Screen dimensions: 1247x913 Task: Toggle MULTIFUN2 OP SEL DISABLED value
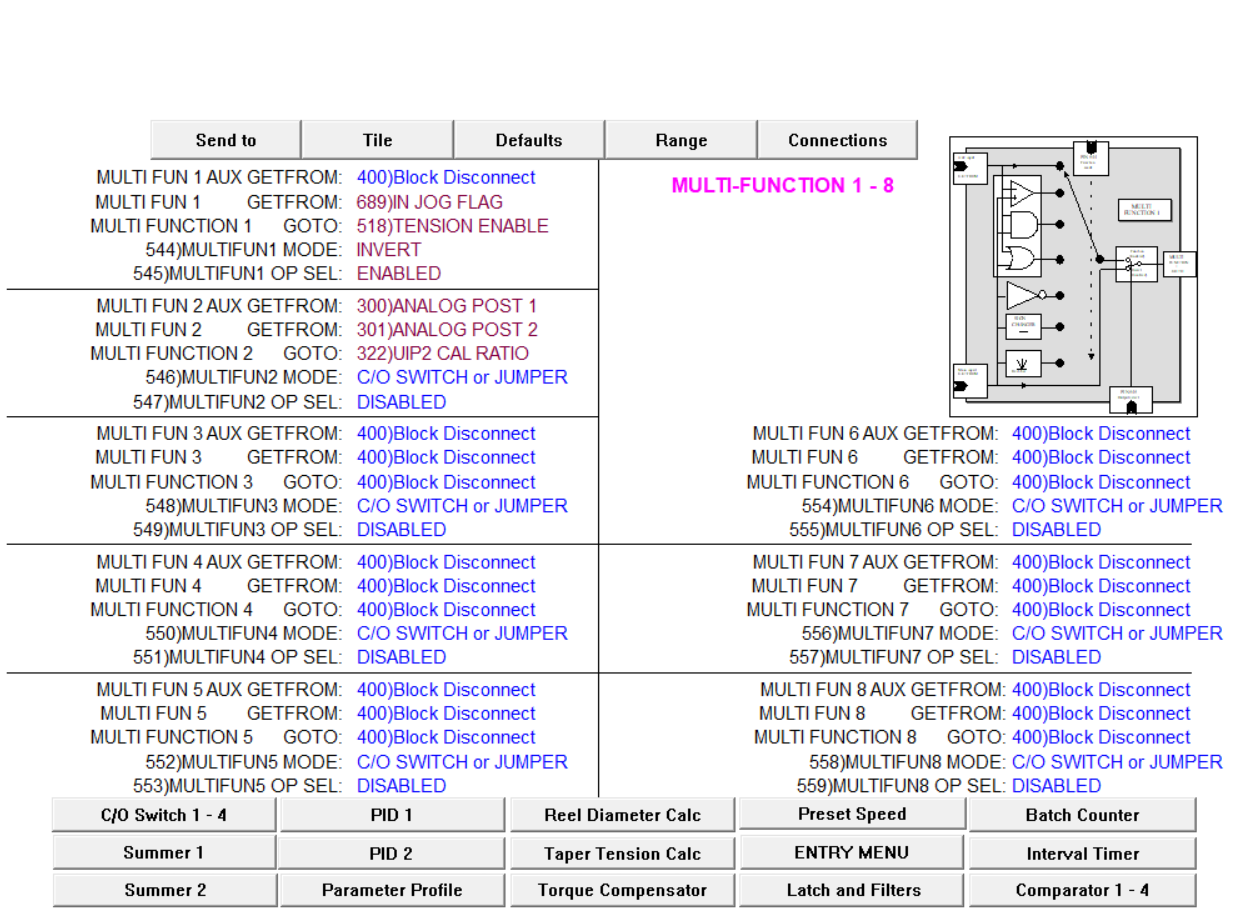click(401, 402)
